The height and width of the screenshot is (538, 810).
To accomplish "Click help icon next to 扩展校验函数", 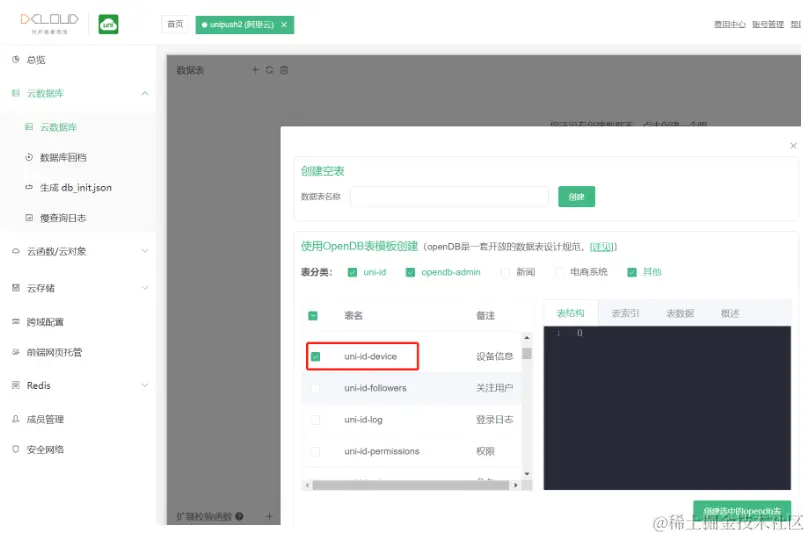I will (x=239, y=516).
